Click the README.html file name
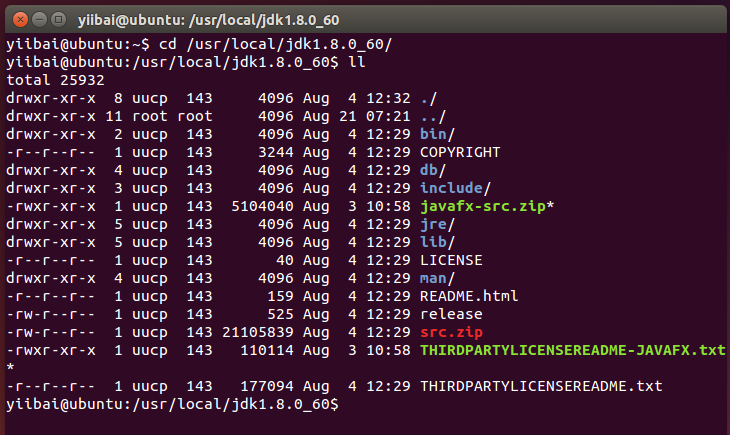Screen dimensions: 730x435 click(x=469, y=296)
